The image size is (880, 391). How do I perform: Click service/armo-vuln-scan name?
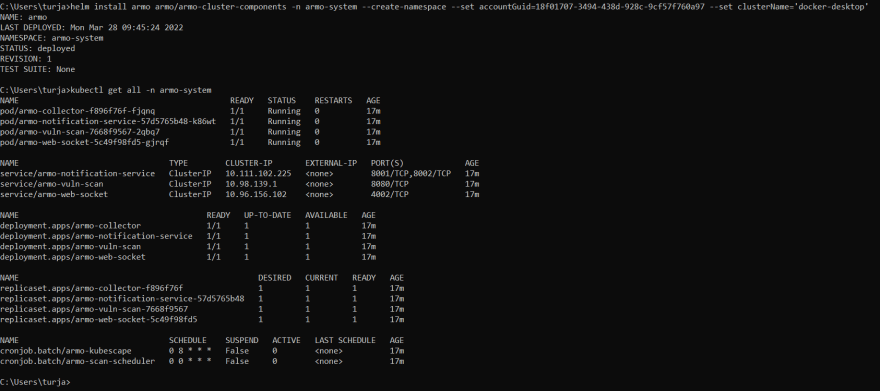click(52, 184)
